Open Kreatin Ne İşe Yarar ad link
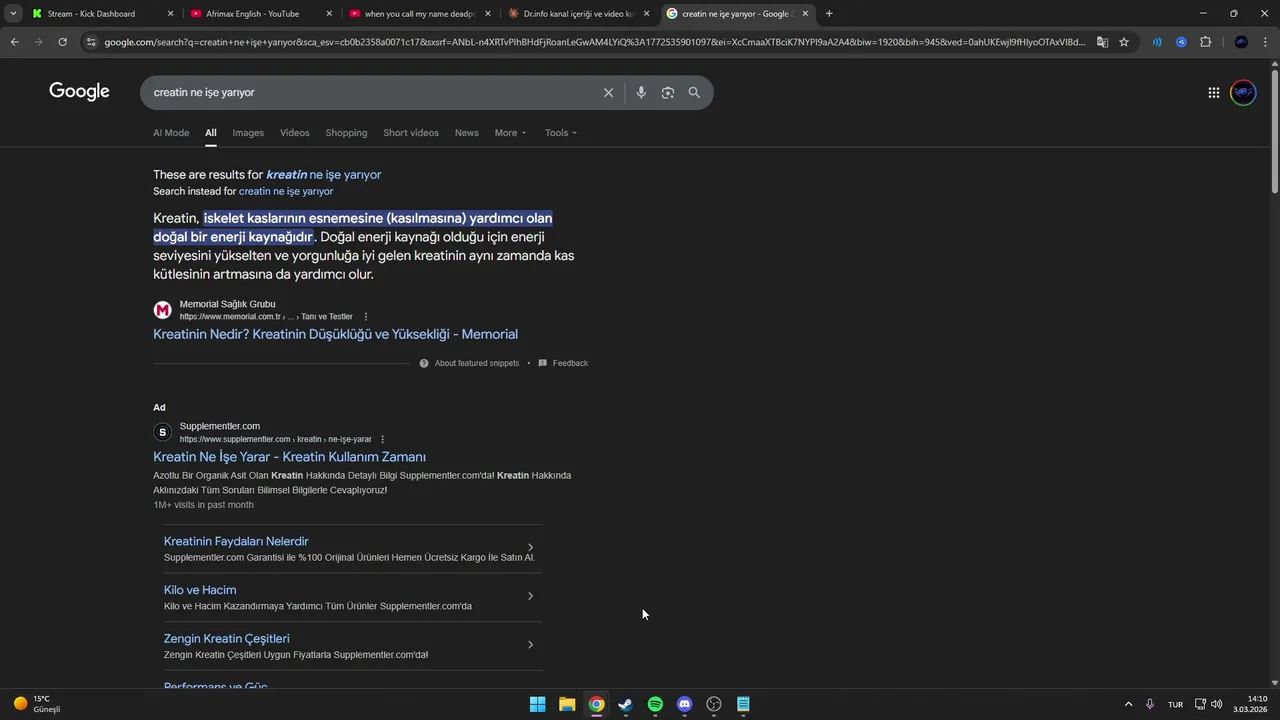Screen dimensions: 1280x720 pos(289,457)
